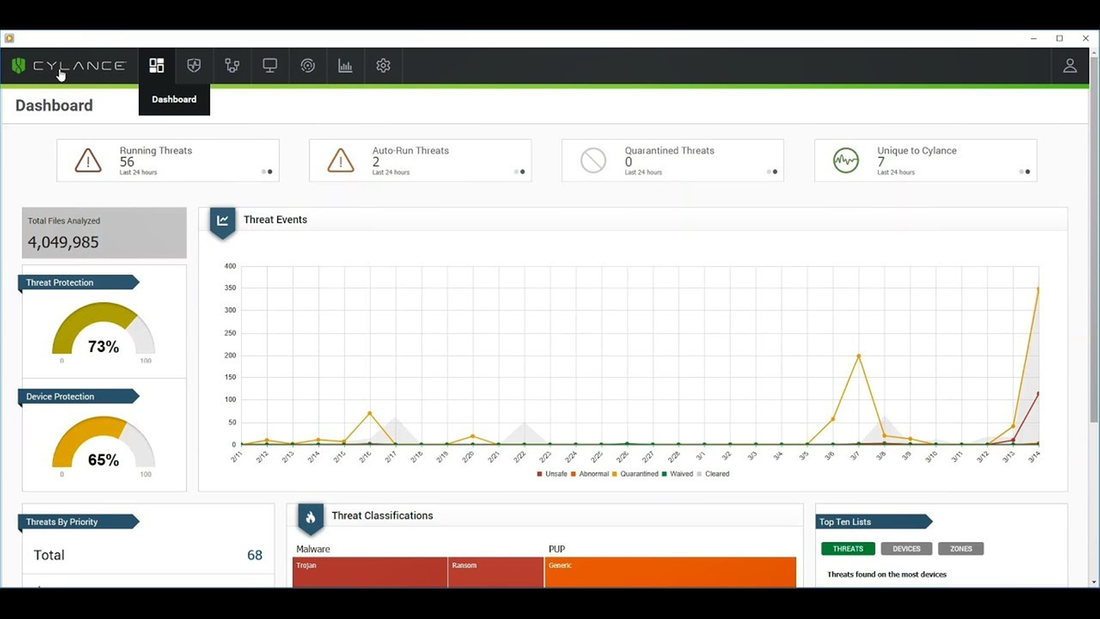
Task: Click the Malware classification heading
Action: tap(313, 549)
